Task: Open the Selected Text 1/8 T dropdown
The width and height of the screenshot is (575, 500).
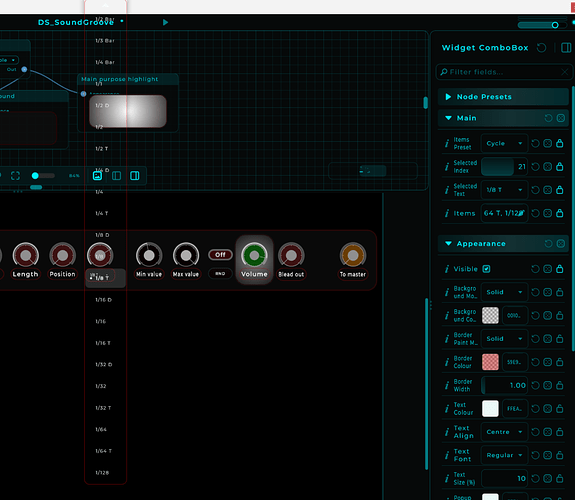Action: coord(504,190)
